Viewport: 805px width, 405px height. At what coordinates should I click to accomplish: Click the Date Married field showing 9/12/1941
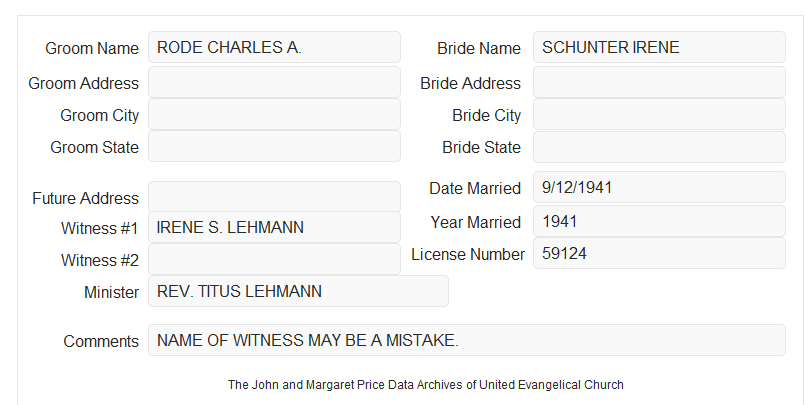659,187
